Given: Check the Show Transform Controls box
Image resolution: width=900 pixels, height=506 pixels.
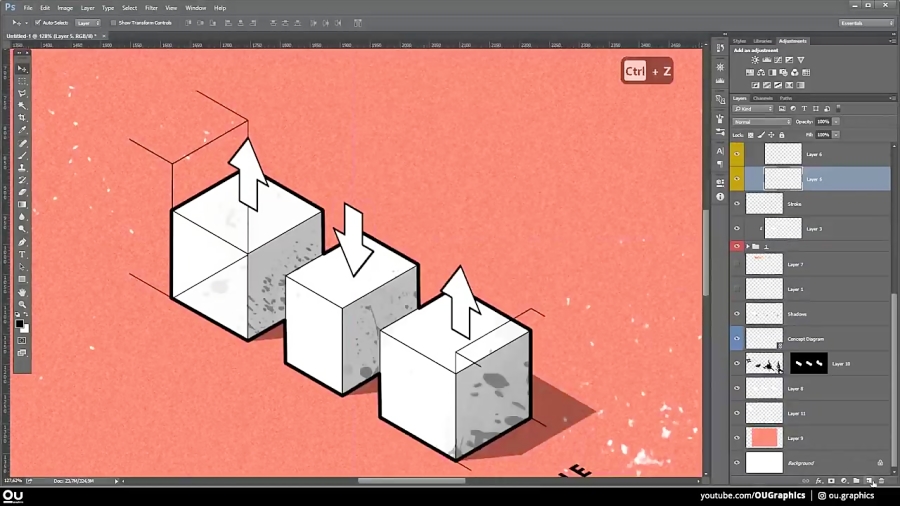Looking at the screenshot, I should 113,22.
